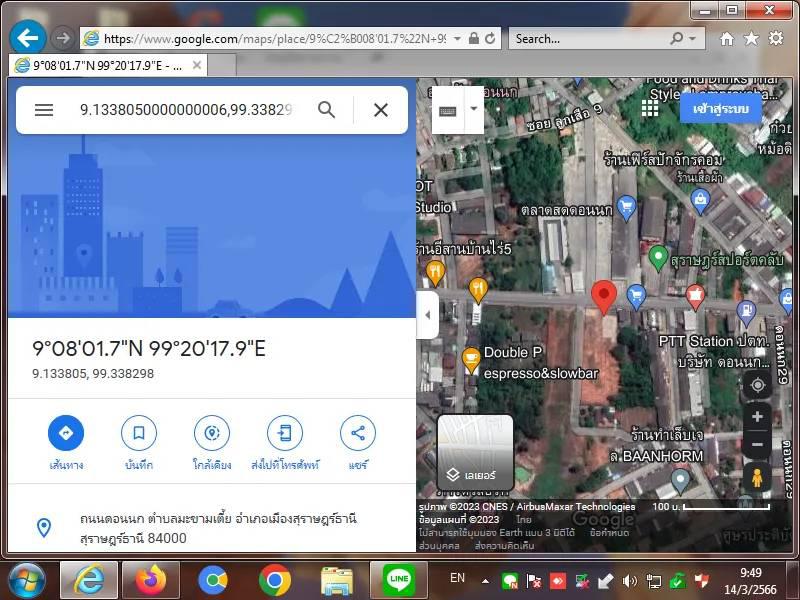
Task: Click the BAANHORM location marker
Action: click(680, 481)
